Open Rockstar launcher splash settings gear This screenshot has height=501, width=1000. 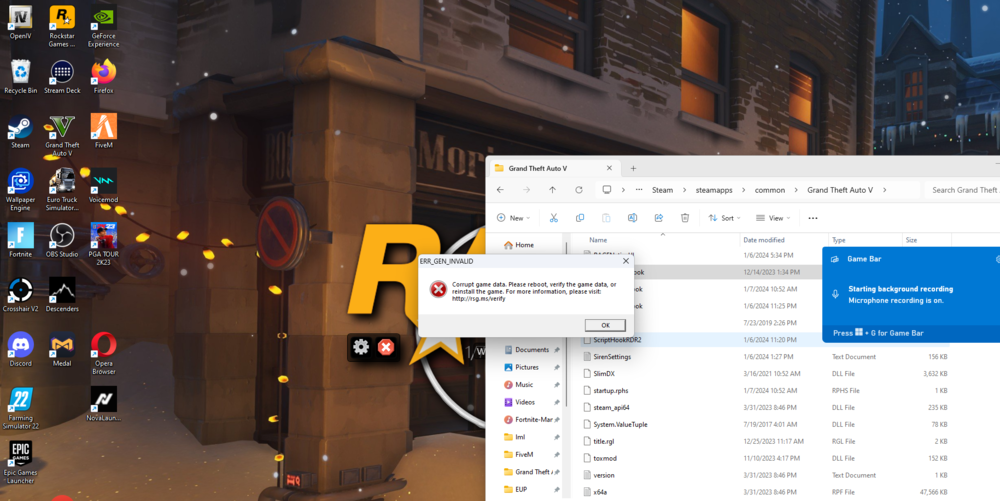click(x=361, y=347)
